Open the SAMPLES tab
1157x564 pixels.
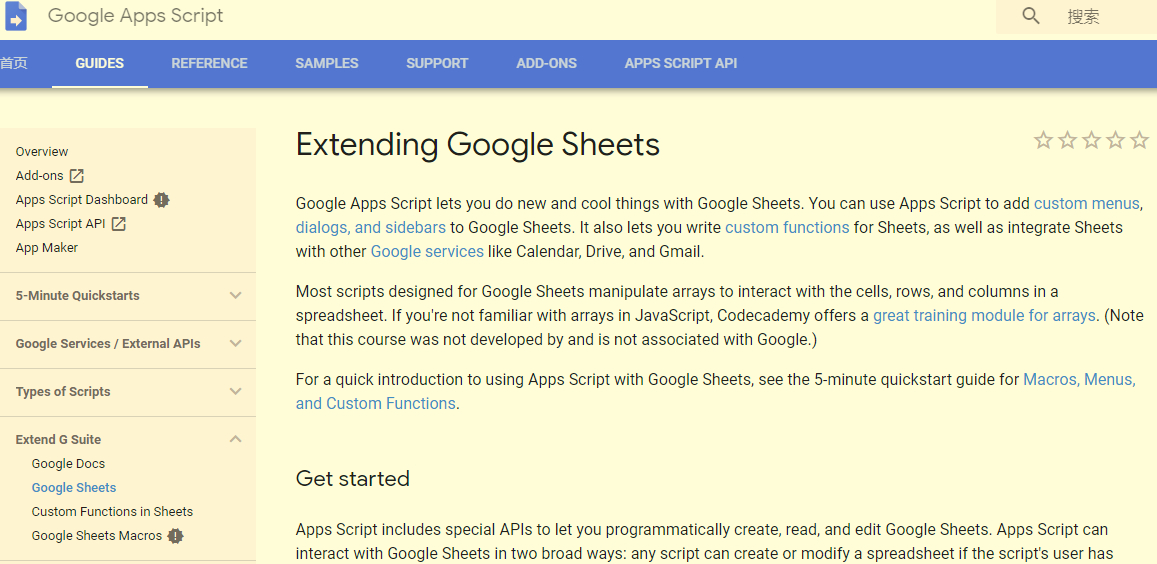[327, 63]
